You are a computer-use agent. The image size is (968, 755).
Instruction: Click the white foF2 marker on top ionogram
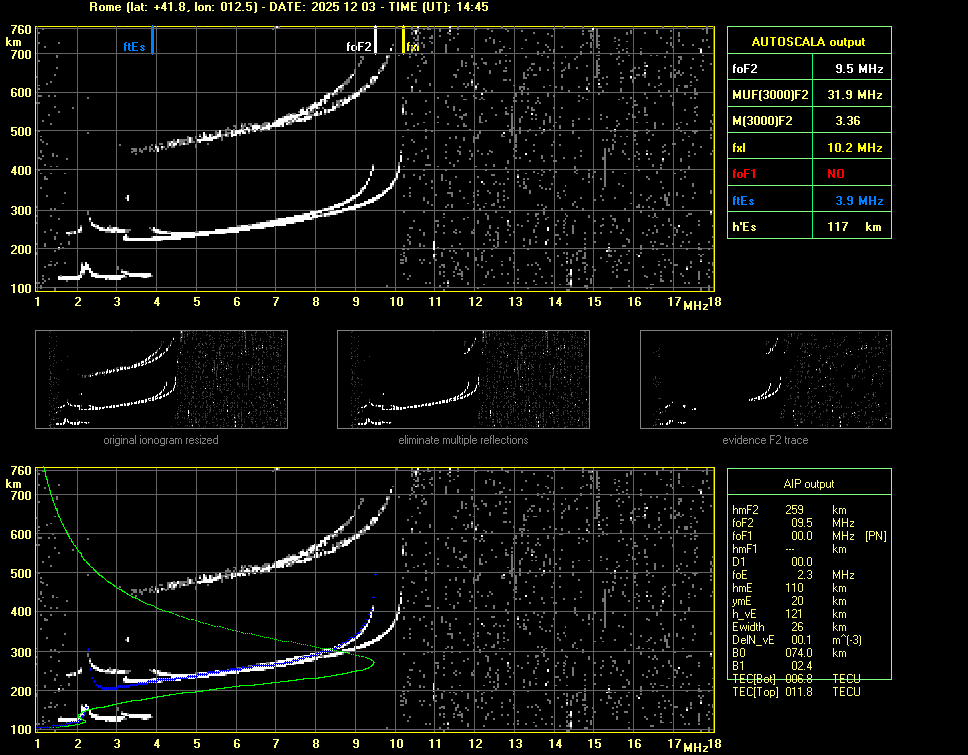pyautogui.click(x=375, y=40)
